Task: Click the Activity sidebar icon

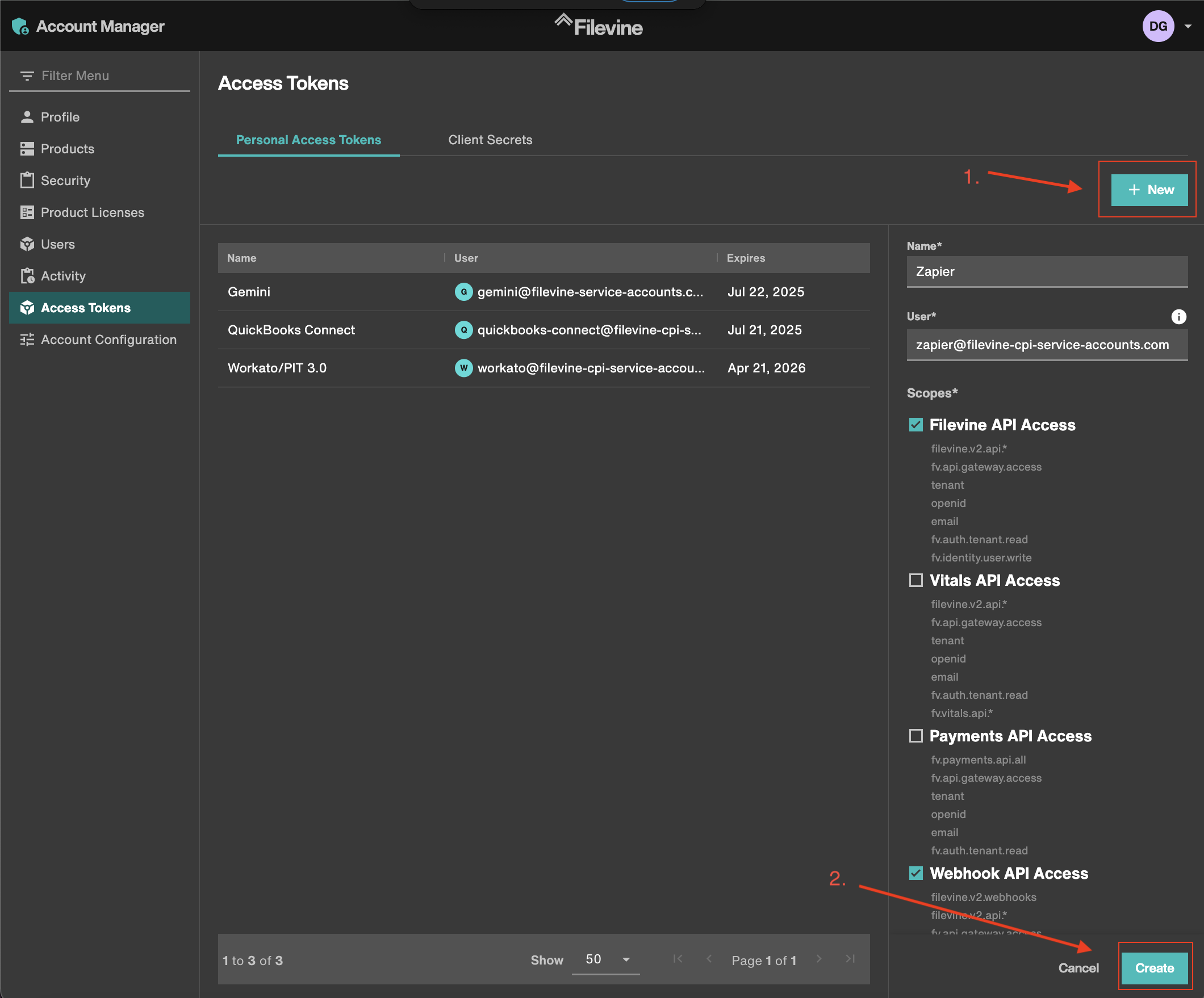Action: point(27,276)
